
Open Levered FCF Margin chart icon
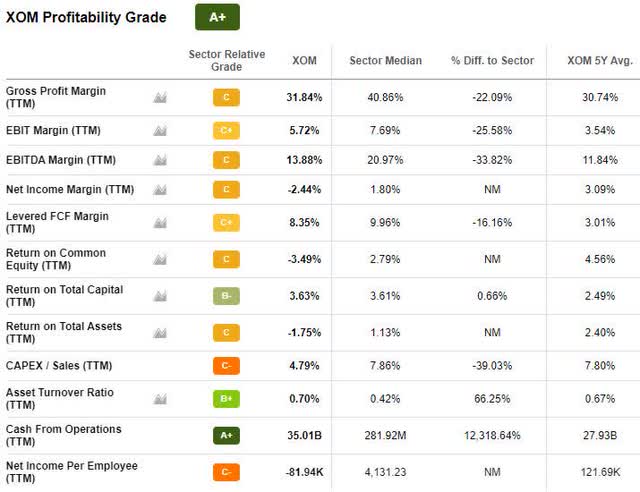(x=160, y=223)
